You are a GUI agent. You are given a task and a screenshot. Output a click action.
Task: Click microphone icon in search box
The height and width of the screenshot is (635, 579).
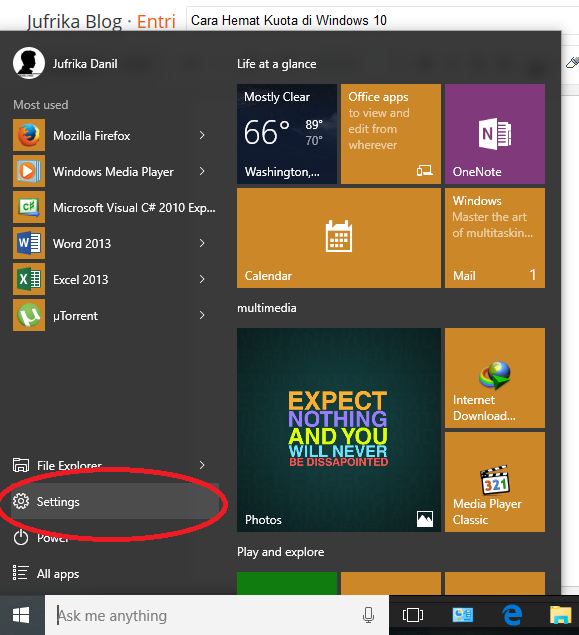tap(368, 615)
